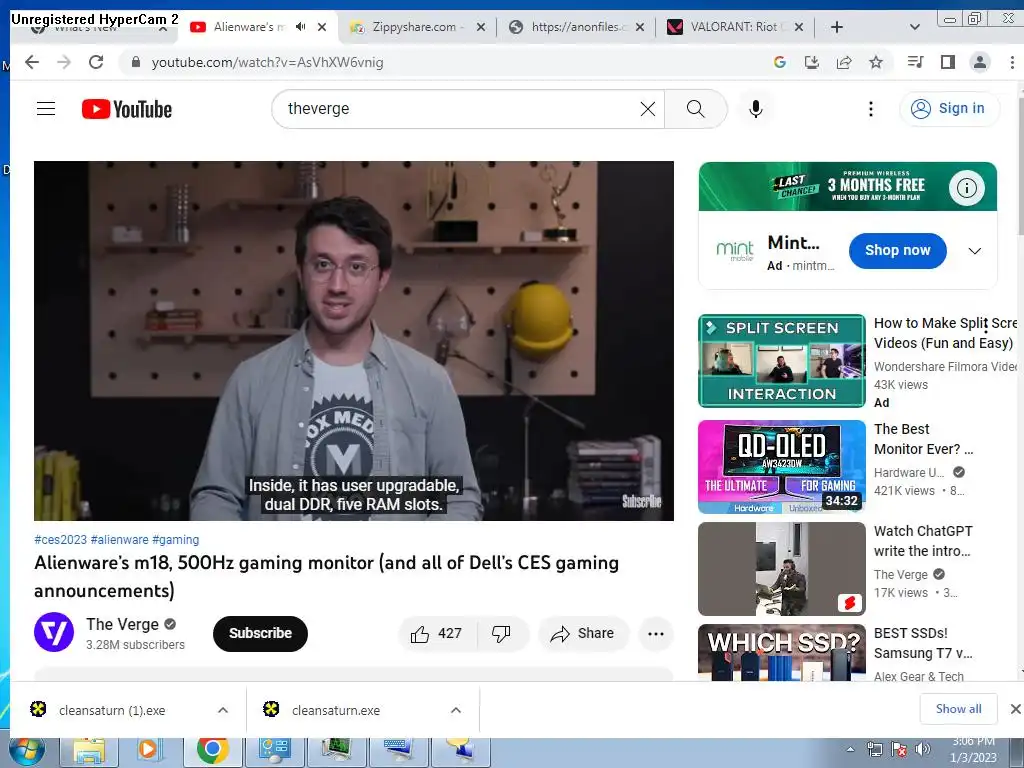Click the magnifier search button

696,108
